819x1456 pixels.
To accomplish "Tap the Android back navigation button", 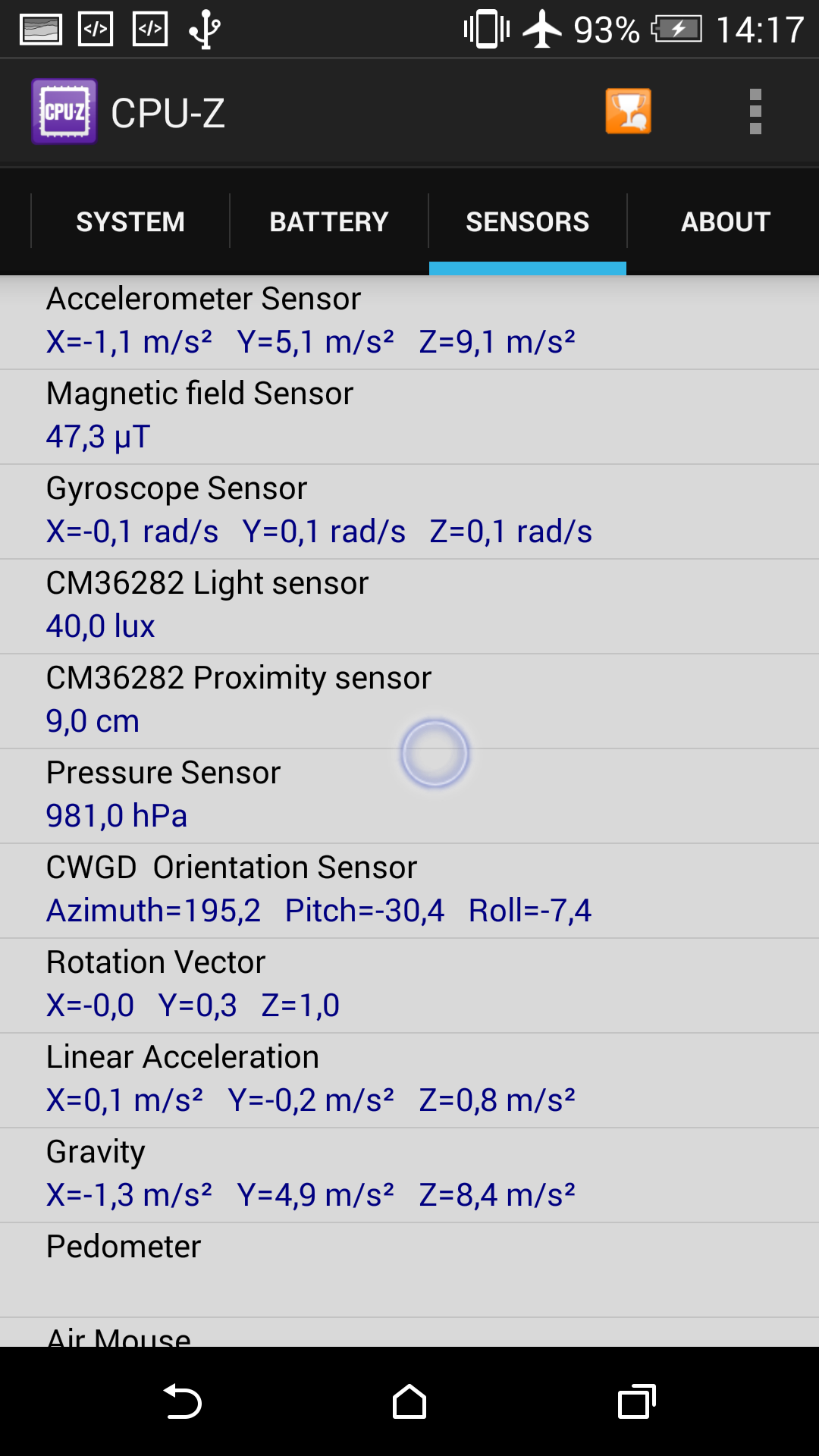I will [182, 1401].
